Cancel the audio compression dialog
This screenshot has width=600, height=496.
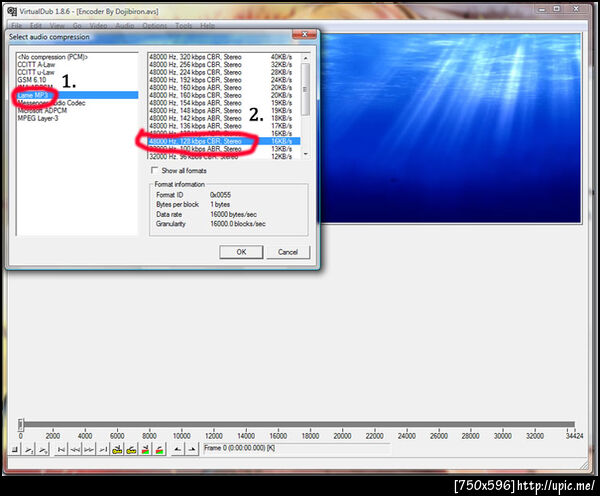(288, 252)
